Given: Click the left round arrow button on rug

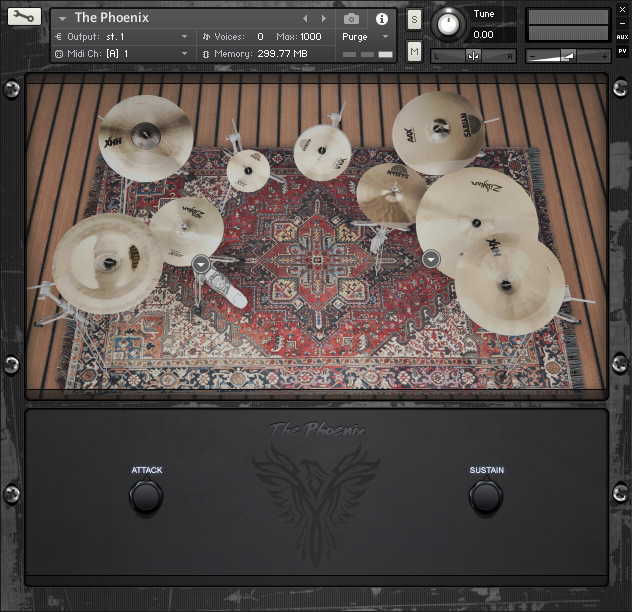Looking at the screenshot, I should tap(202, 263).
